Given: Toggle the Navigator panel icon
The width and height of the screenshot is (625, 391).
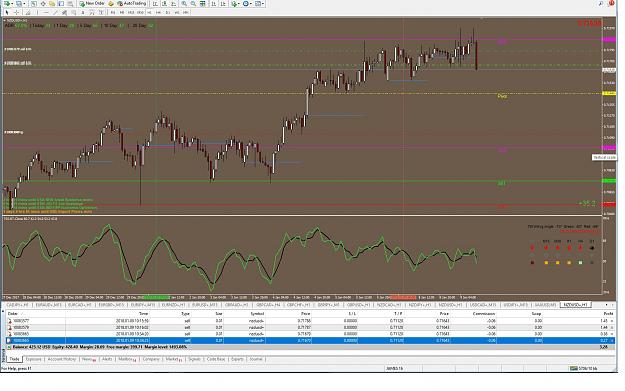Looking at the screenshot, I should tap(52, 4).
